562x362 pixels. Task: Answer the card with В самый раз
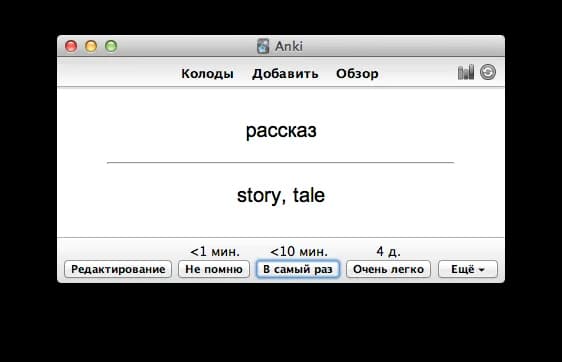coord(297,269)
